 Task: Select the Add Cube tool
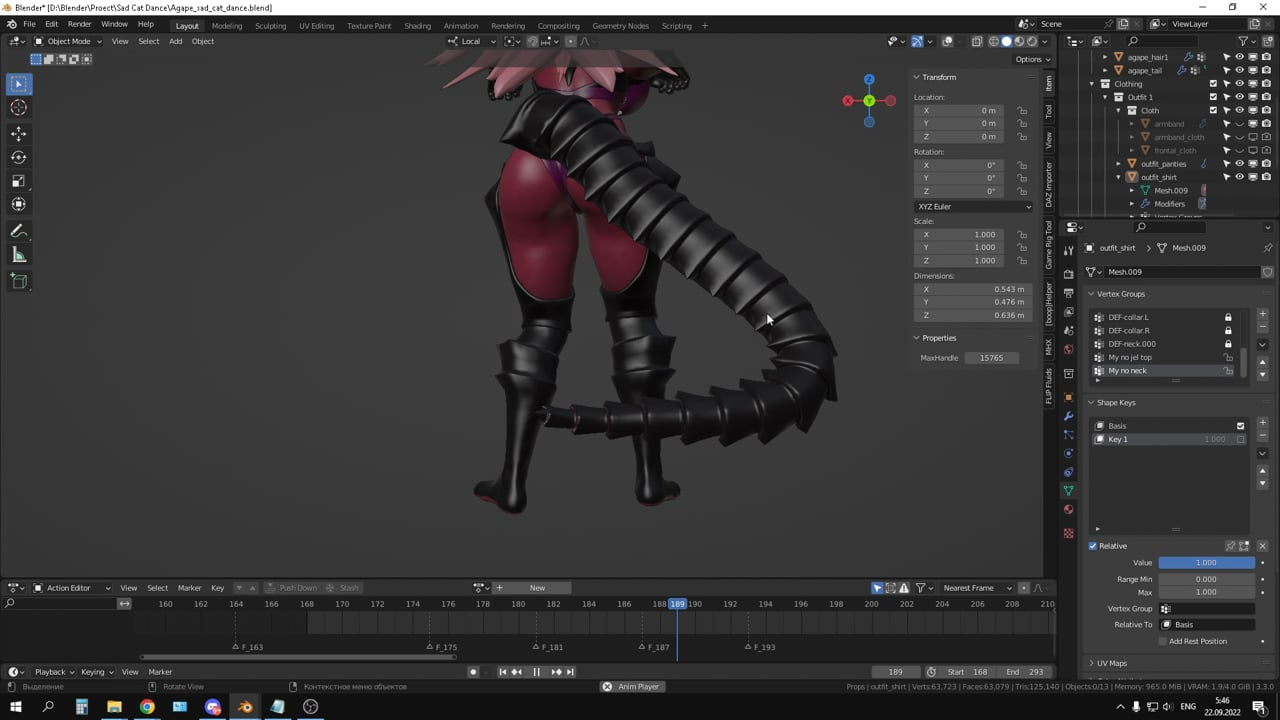19,281
